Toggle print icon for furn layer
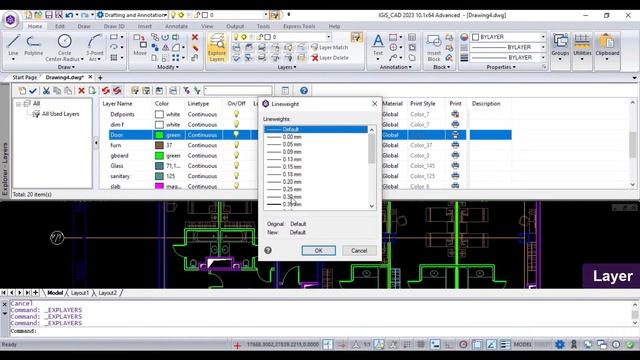This screenshot has width=640, height=360. point(455,145)
